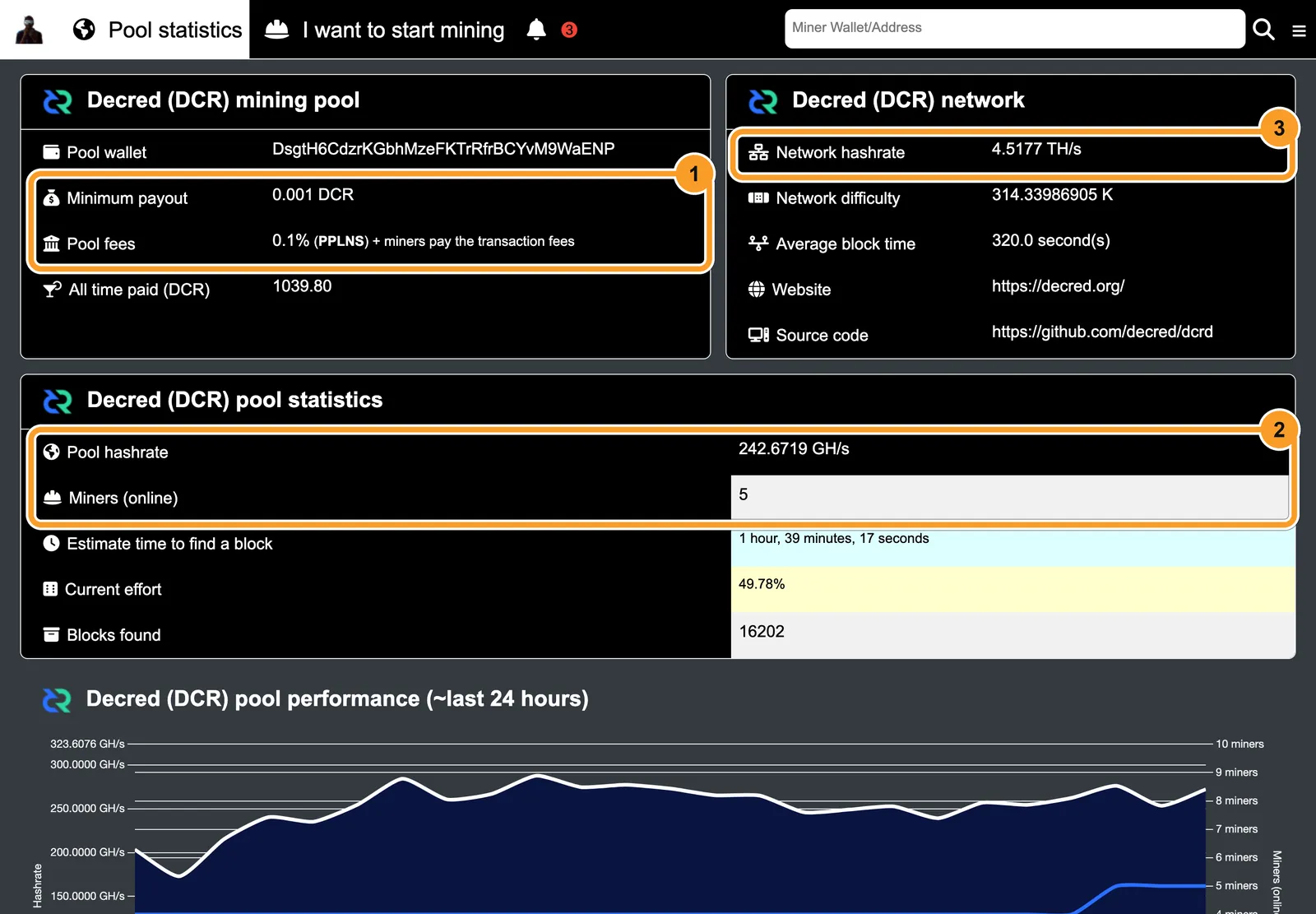The height and width of the screenshot is (914, 1316).
Task: Open the github.com/decred/dcrd source code link
Action: coord(1102,332)
